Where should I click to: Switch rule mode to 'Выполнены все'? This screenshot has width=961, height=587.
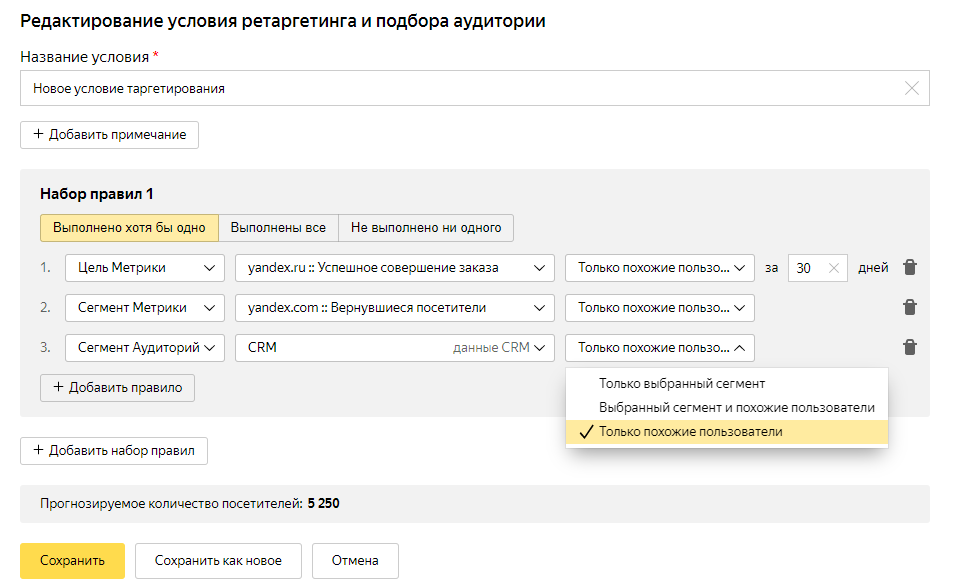pos(278,227)
